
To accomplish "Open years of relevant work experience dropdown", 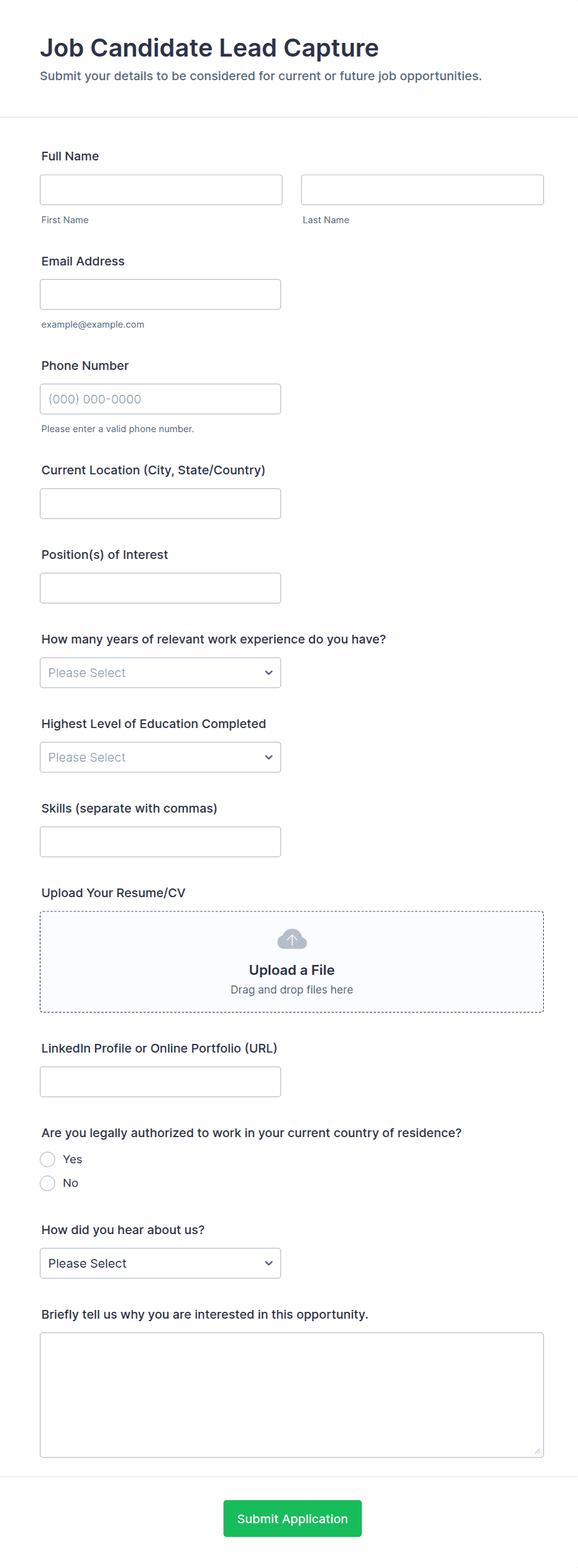I will [160, 673].
